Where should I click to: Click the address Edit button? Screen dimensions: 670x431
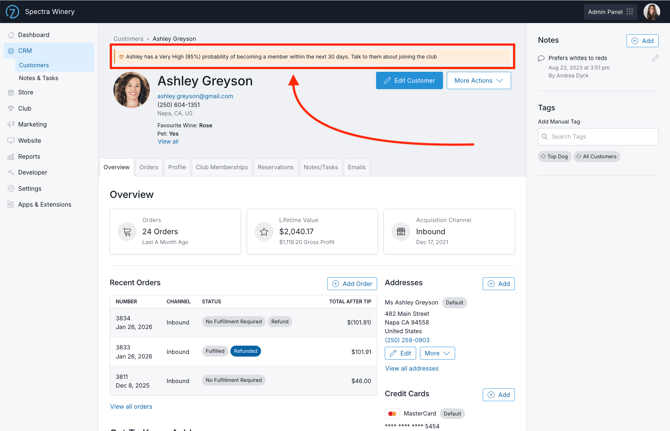[x=400, y=354]
